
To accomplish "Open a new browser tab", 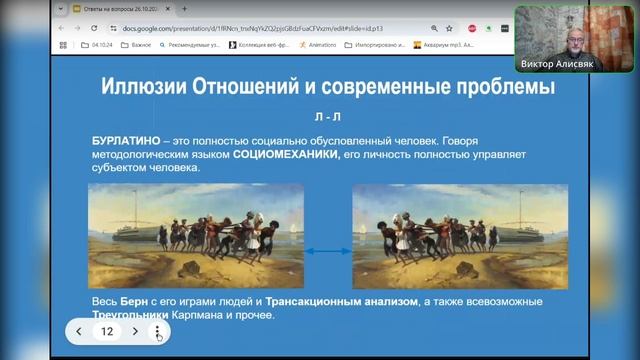I will [184, 9].
